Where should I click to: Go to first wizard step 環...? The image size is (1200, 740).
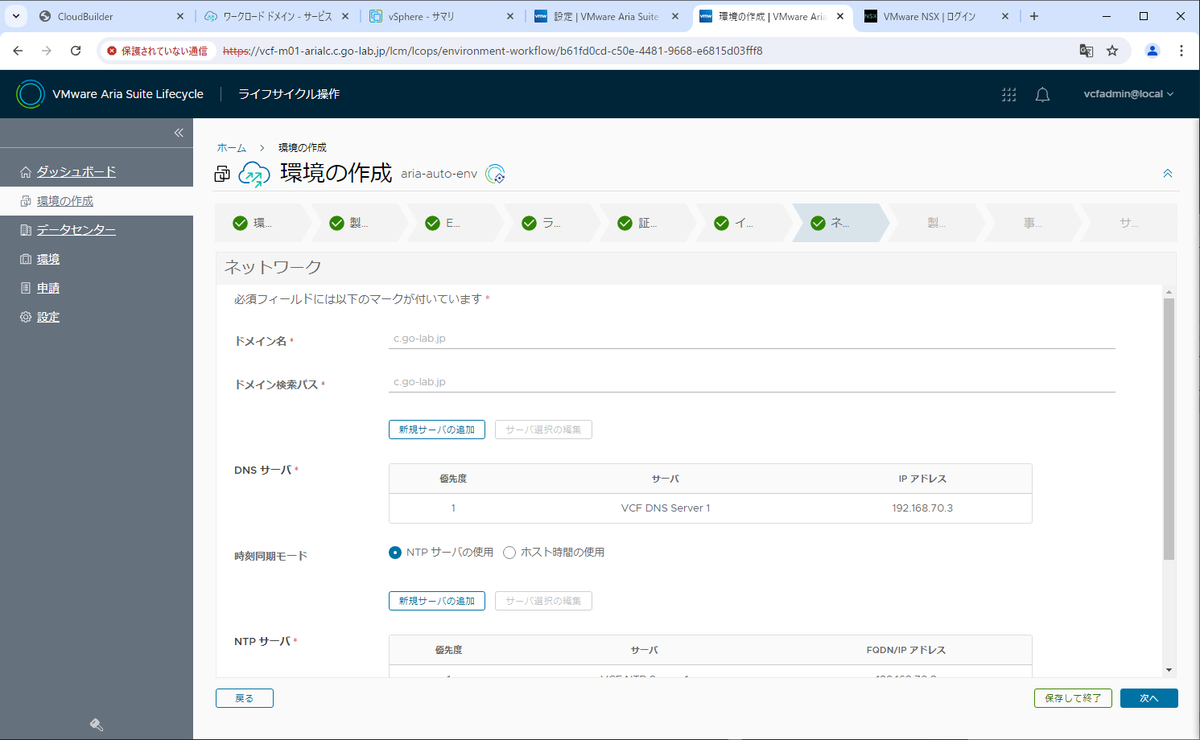262,223
